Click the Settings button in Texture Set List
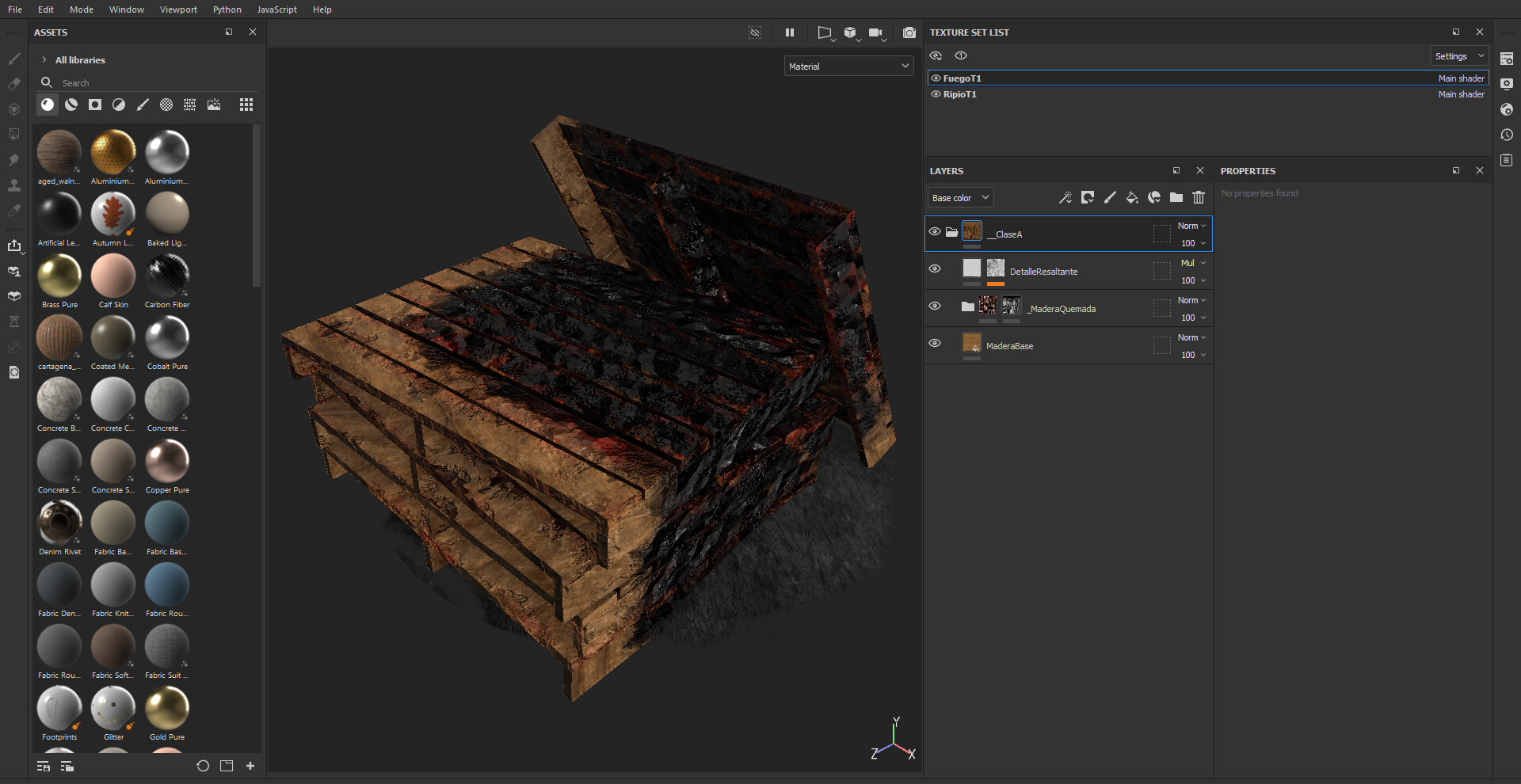1521x784 pixels. coord(1458,56)
